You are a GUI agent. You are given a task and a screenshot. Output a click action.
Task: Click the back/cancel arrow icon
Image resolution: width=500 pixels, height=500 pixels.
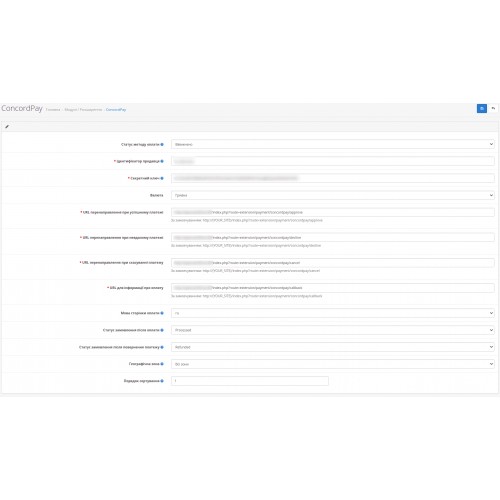[x=494, y=108]
